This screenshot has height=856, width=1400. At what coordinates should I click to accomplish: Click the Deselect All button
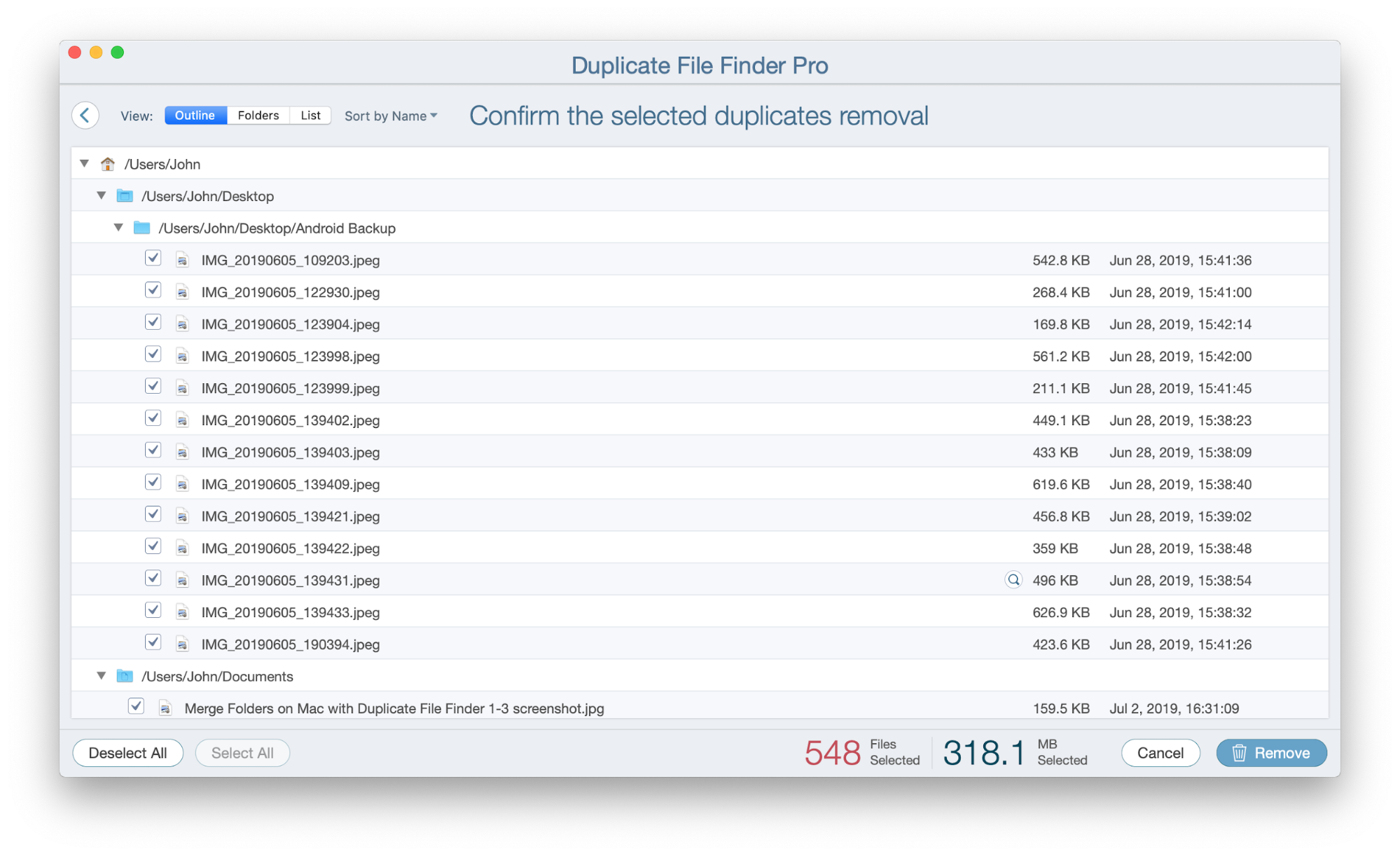click(x=127, y=753)
